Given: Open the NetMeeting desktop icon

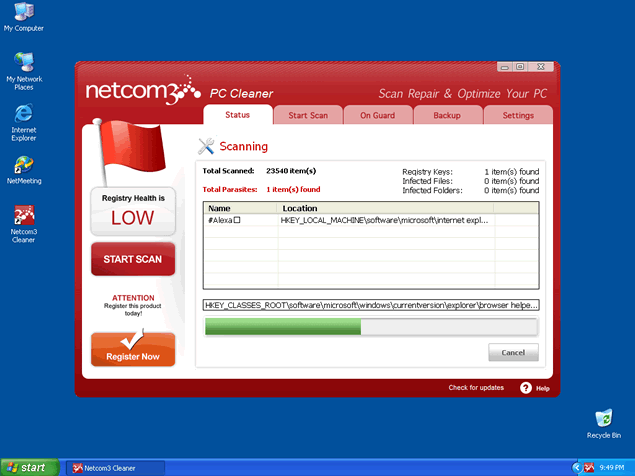Looking at the screenshot, I should coord(23,164).
